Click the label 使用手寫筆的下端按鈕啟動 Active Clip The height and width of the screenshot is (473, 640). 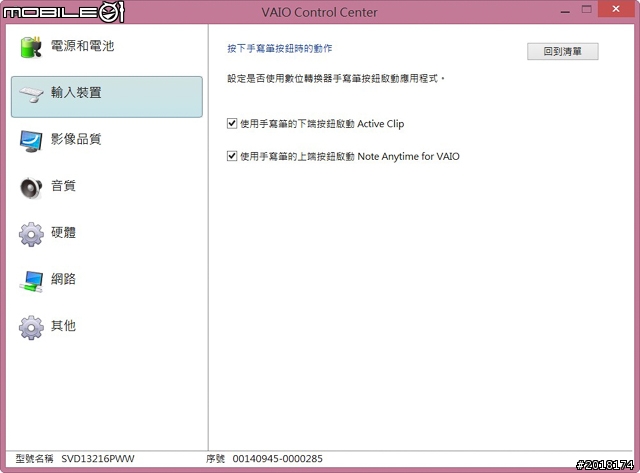322,124
